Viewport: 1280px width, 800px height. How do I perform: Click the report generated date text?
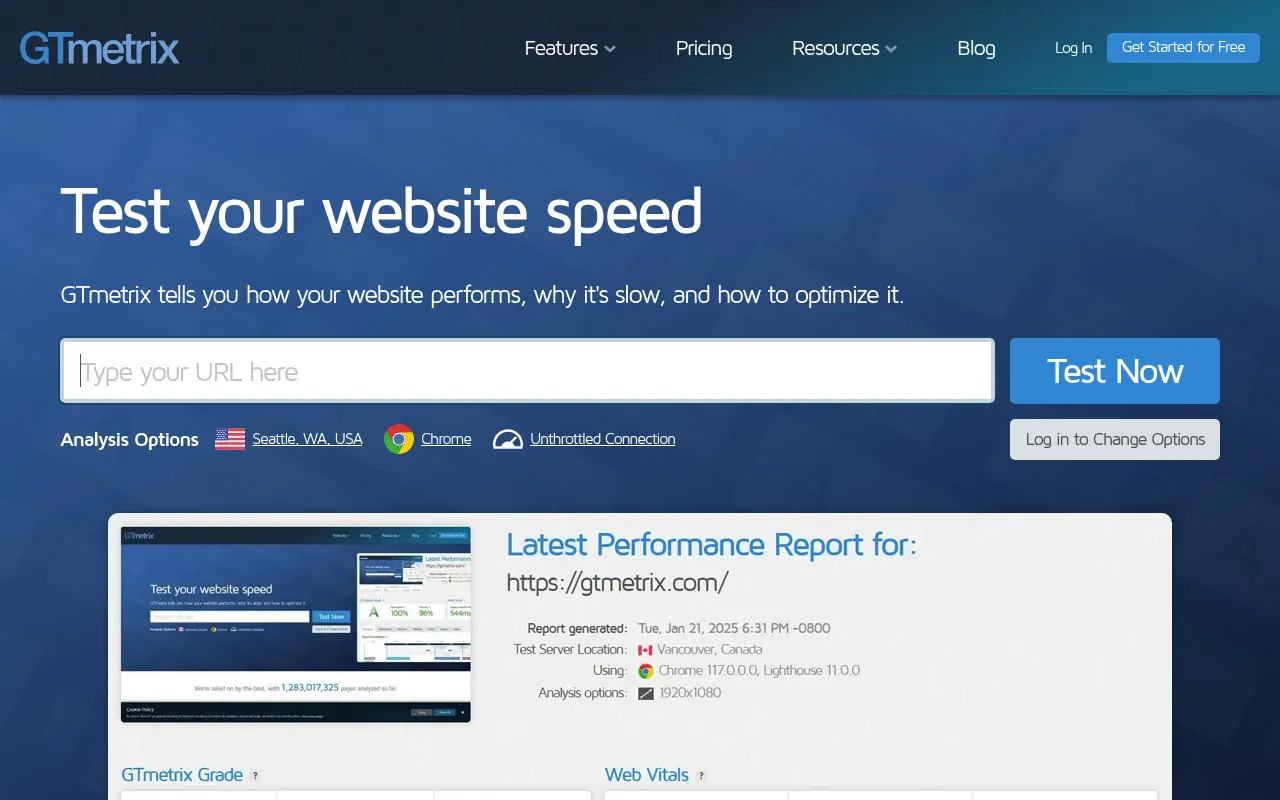tap(734, 628)
